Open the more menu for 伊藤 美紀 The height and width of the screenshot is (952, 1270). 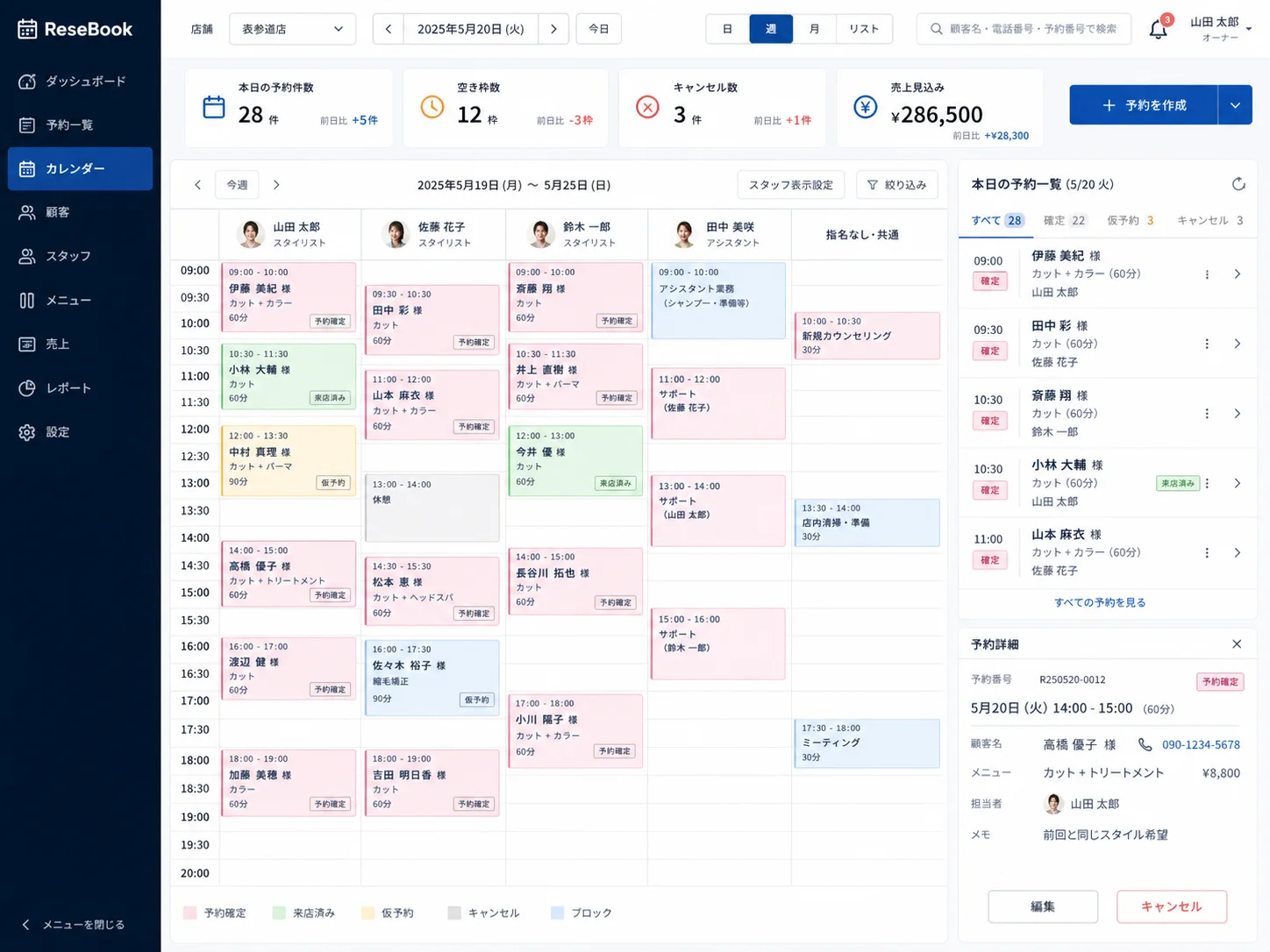[1207, 274]
